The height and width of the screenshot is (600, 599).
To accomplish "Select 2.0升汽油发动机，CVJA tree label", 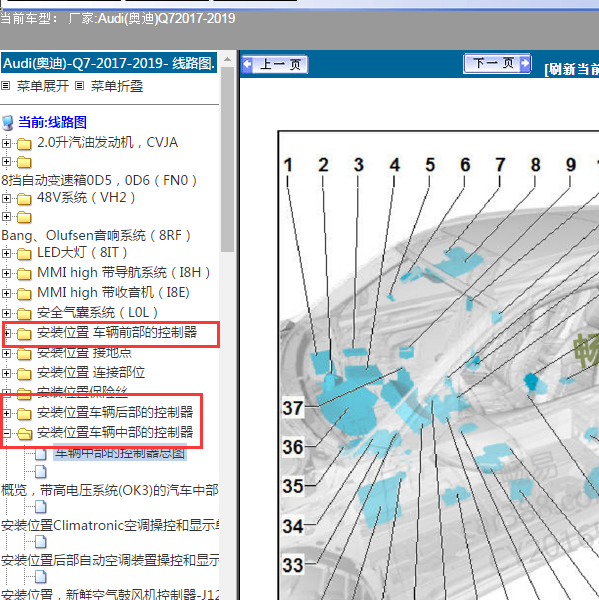I will pyautogui.click(x=108, y=142).
